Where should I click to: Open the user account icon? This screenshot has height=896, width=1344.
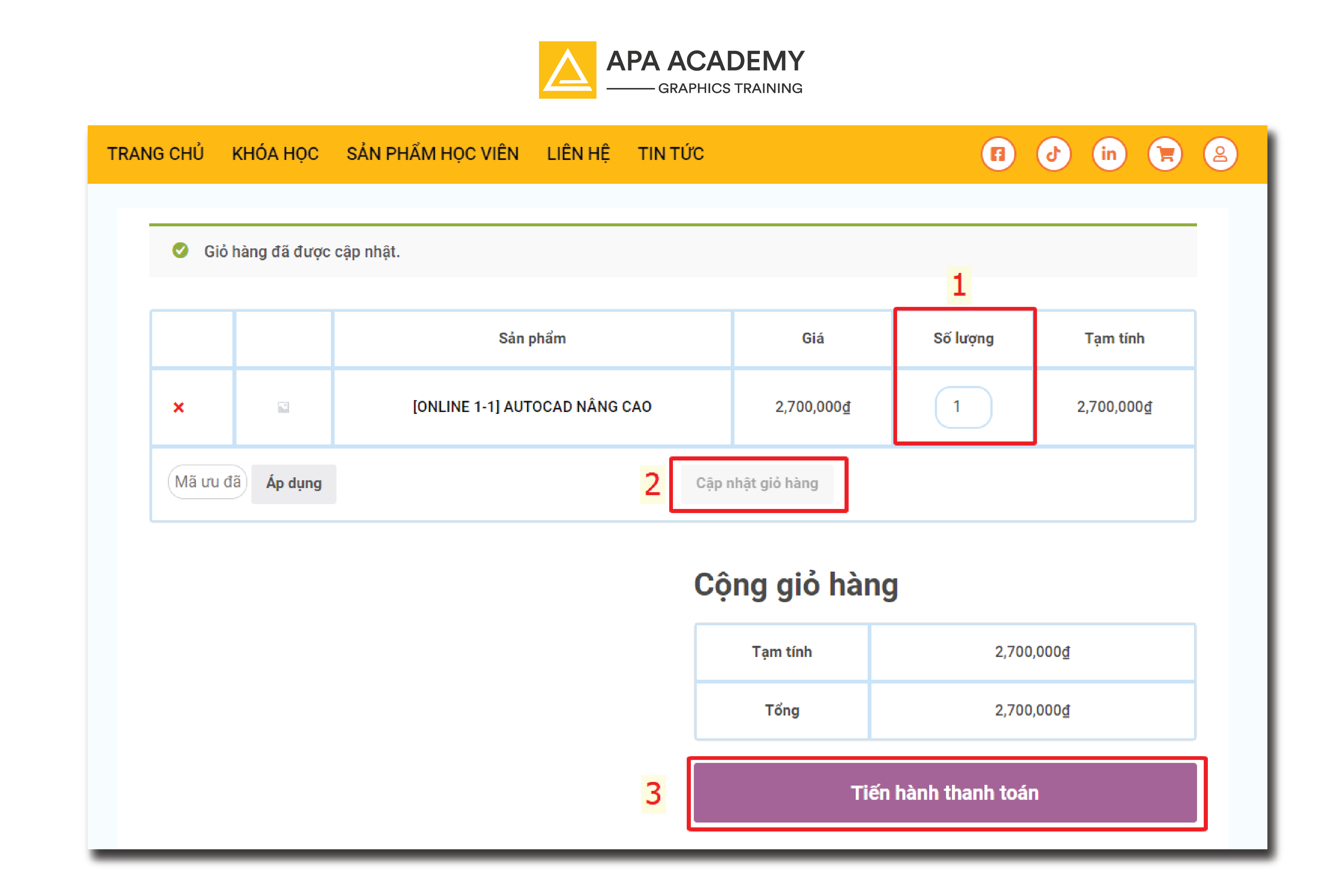[x=1220, y=154]
